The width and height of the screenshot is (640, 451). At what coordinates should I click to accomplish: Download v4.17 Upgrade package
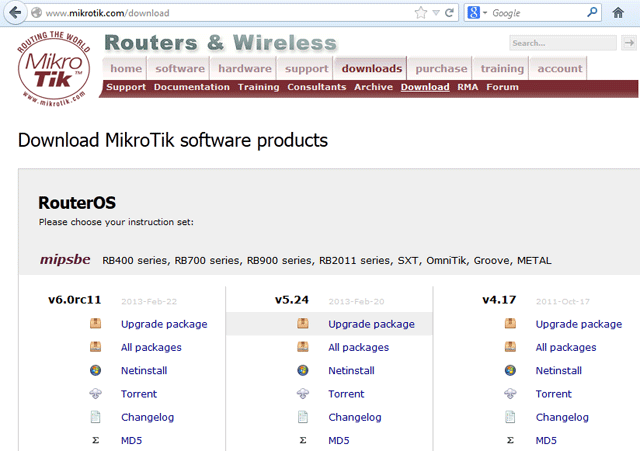[579, 324]
